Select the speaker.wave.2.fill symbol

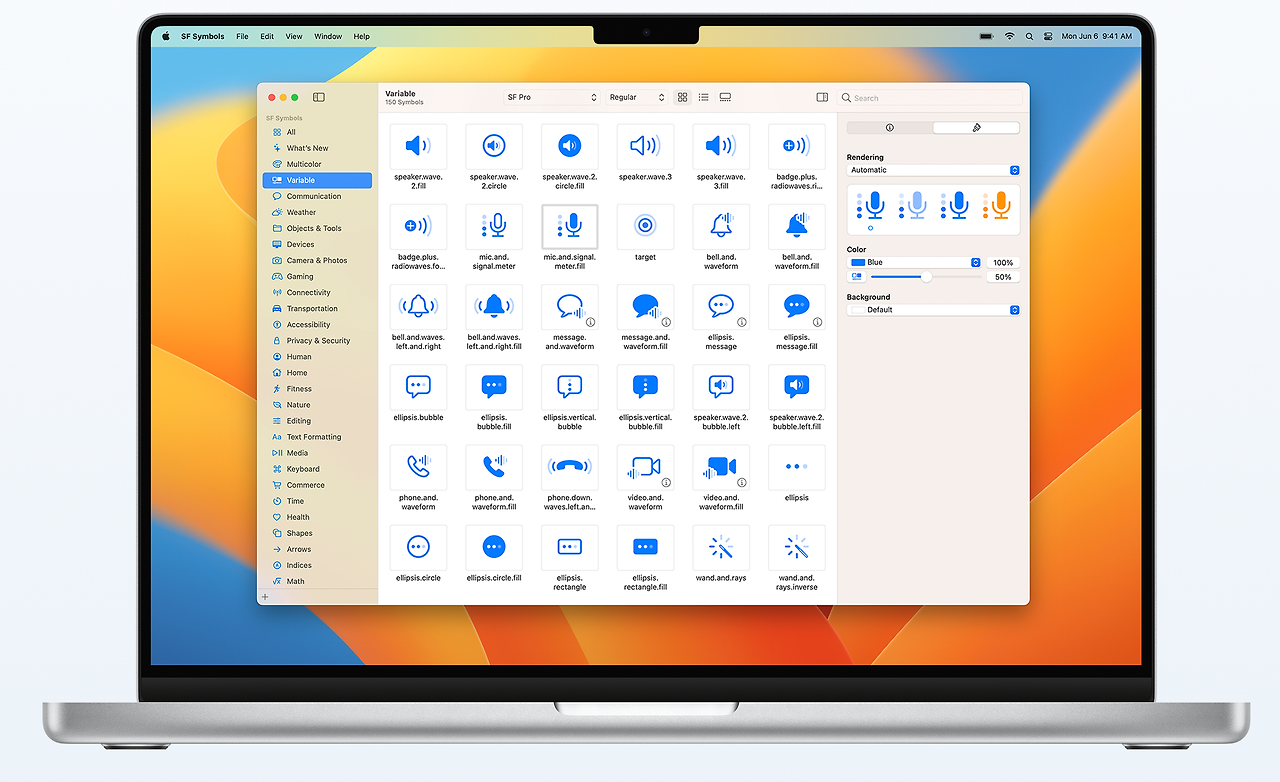pyautogui.click(x=418, y=146)
